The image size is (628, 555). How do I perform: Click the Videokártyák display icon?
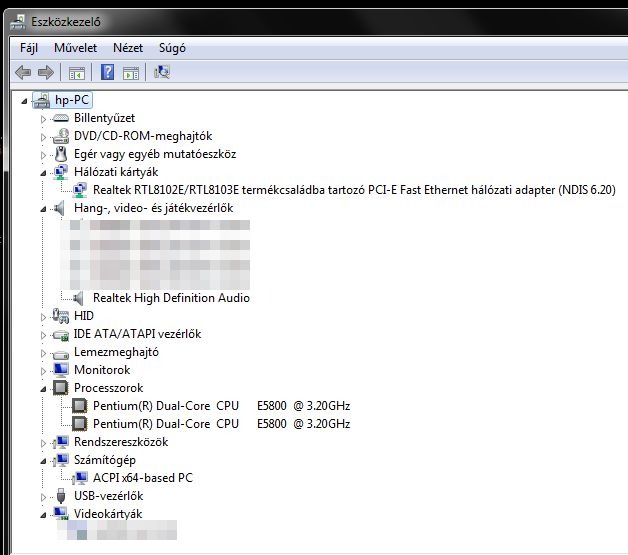click(x=61, y=514)
